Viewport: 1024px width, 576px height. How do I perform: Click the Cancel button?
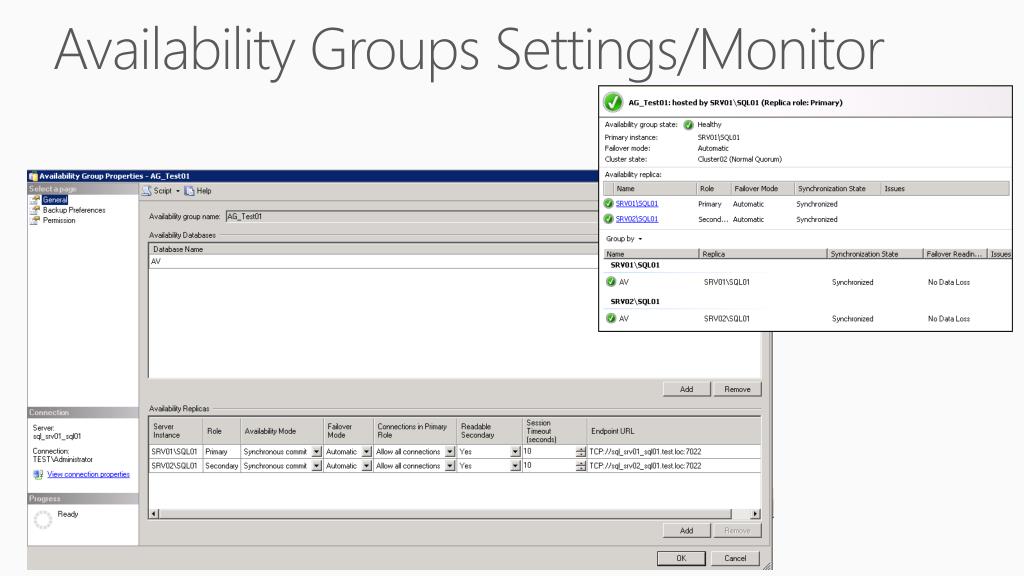tap(735, 558)
